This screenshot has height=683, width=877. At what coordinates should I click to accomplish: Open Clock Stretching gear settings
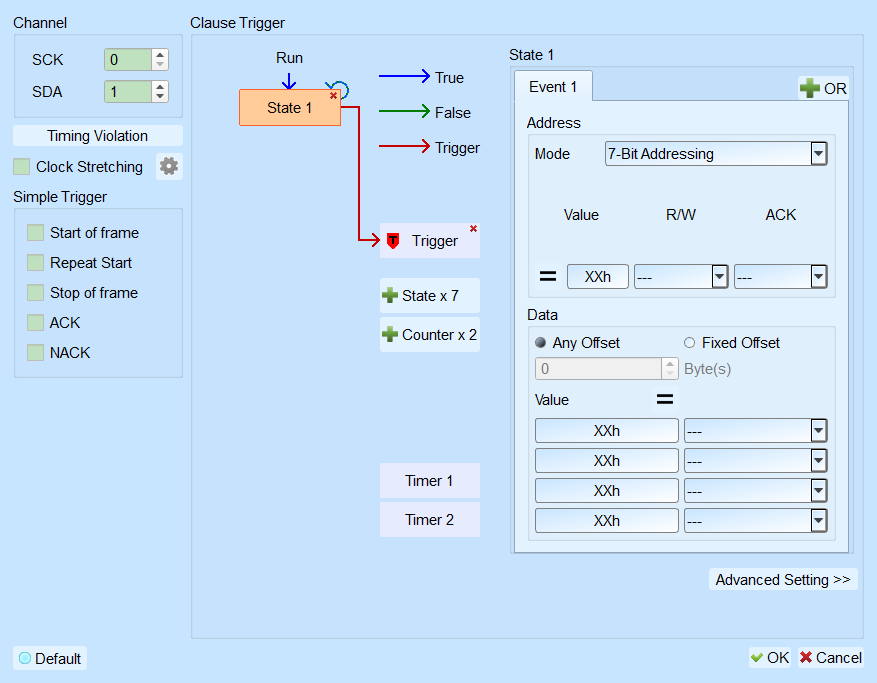169,166
